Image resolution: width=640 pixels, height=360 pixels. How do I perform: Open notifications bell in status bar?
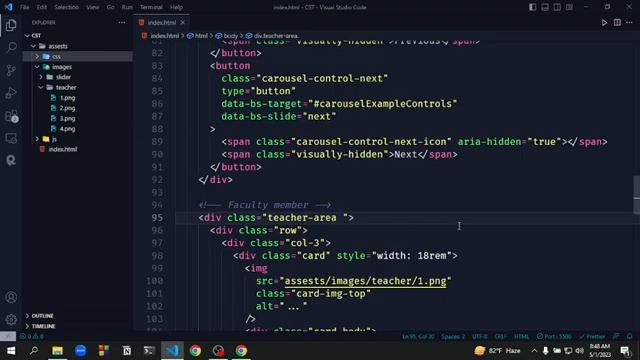[629, 336]
